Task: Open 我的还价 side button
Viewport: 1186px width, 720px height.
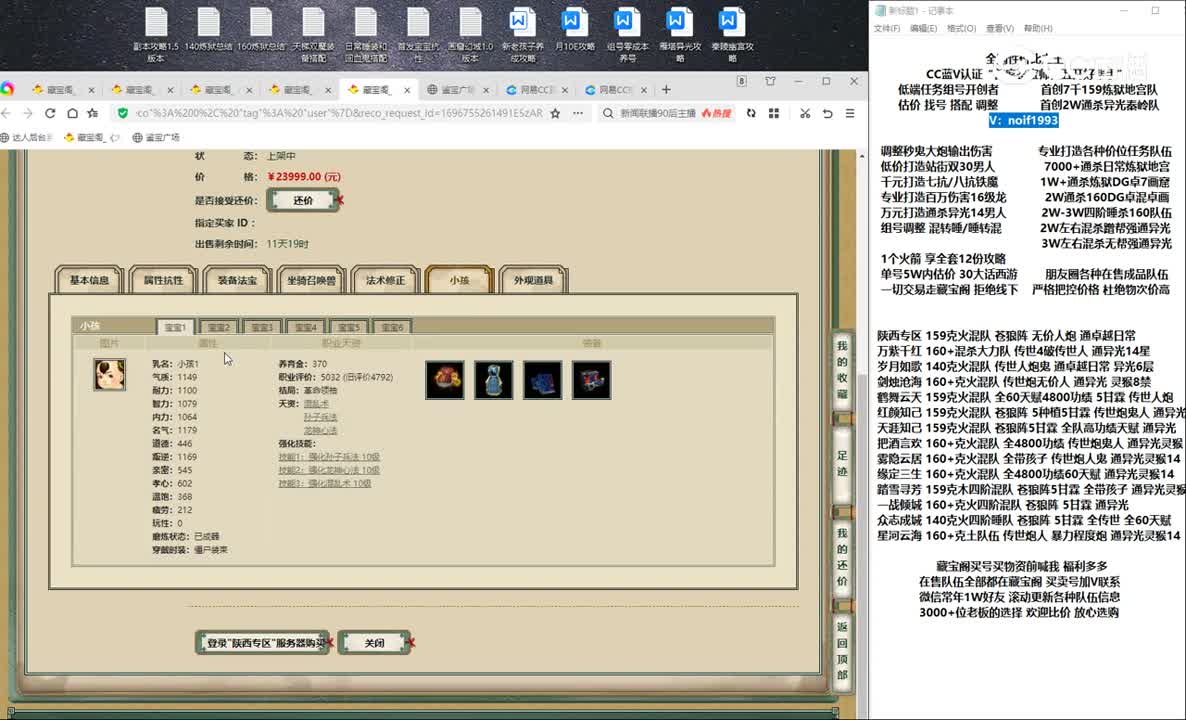Action: [842, 557]
